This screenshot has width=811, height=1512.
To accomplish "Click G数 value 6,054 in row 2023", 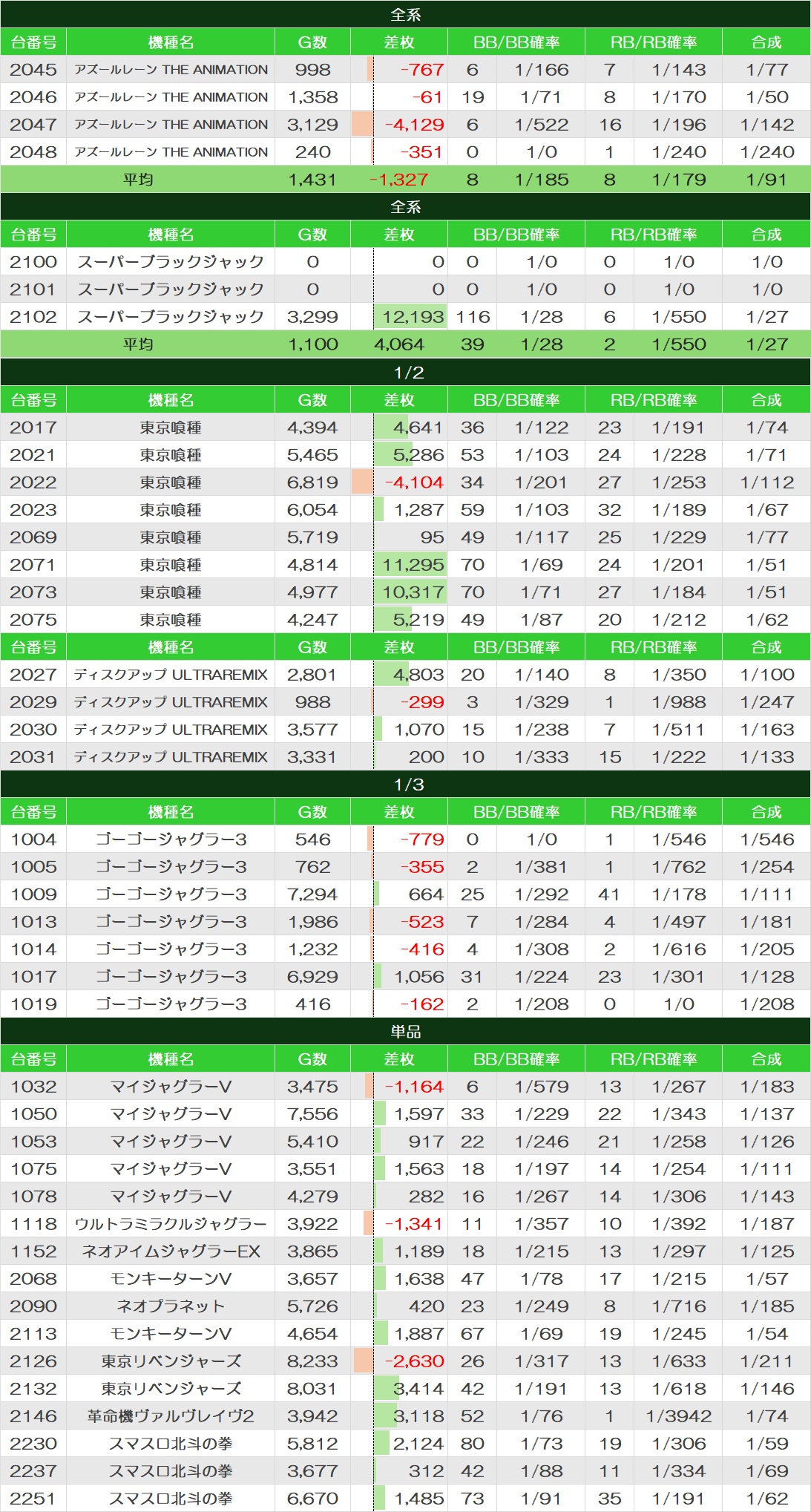I will [312, 510].
